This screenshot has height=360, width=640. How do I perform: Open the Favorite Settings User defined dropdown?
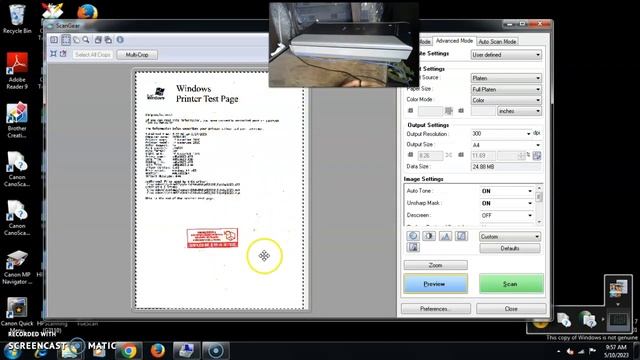(506, 55)
